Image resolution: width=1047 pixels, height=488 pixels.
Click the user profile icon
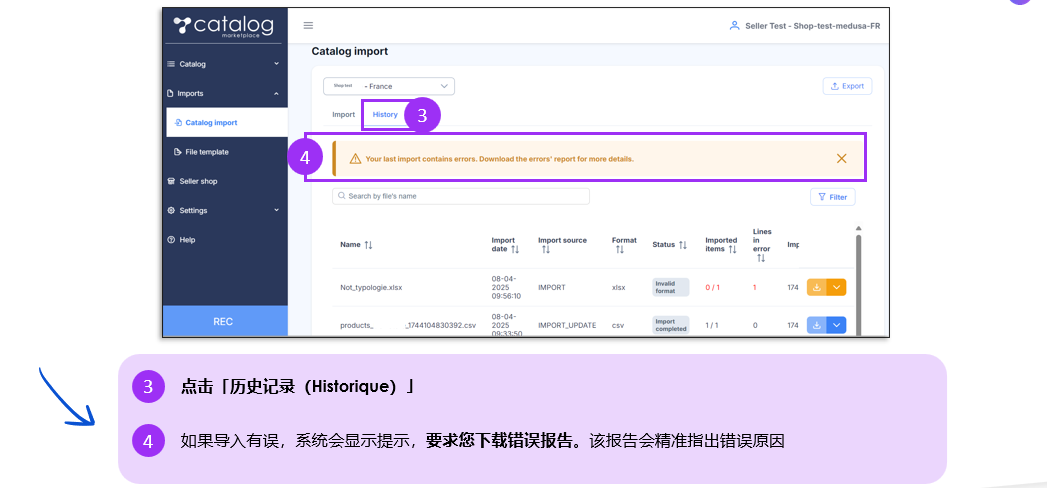[734, 26]
